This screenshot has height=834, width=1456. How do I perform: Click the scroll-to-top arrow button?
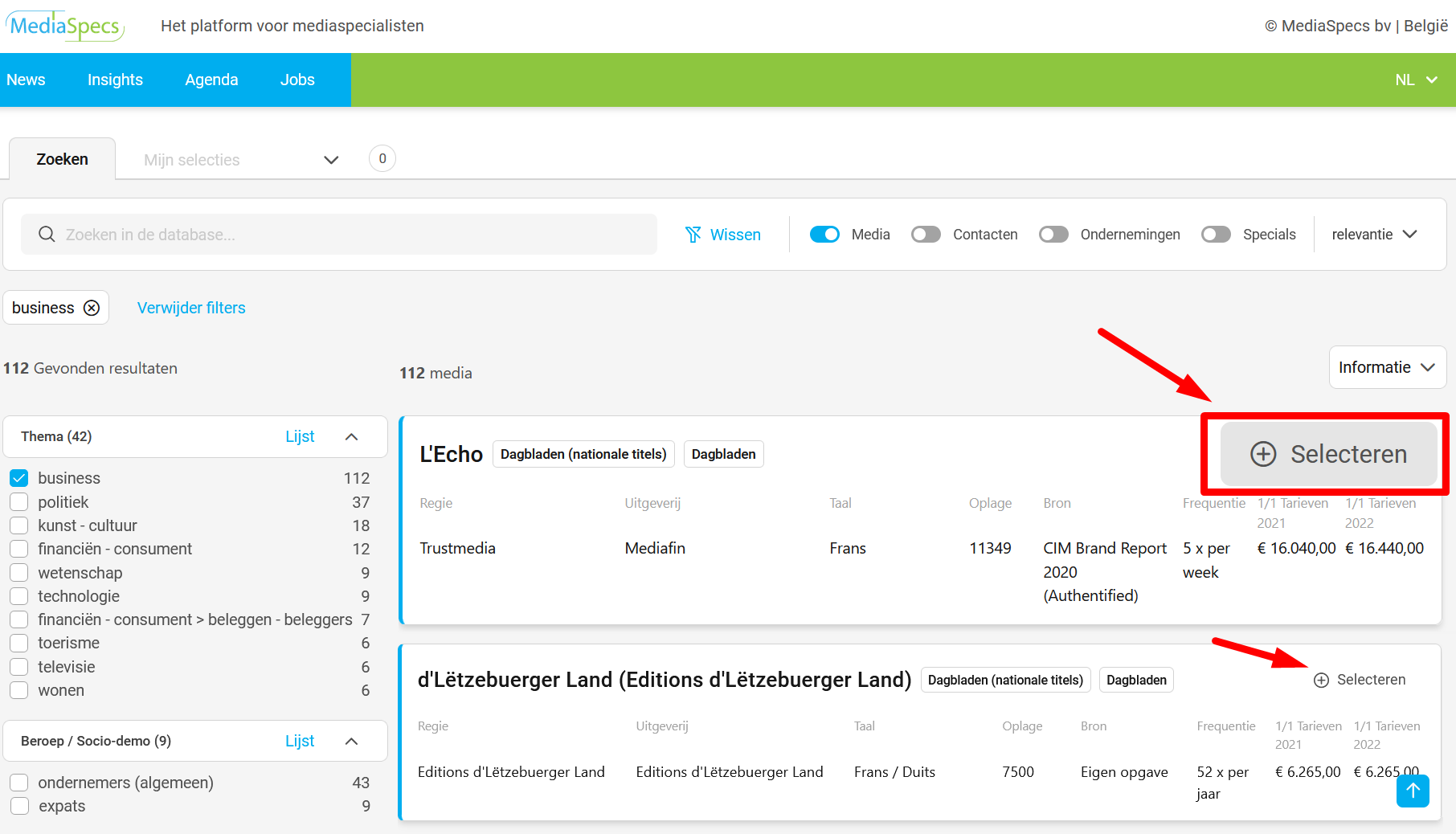(x=1413, y=791)
